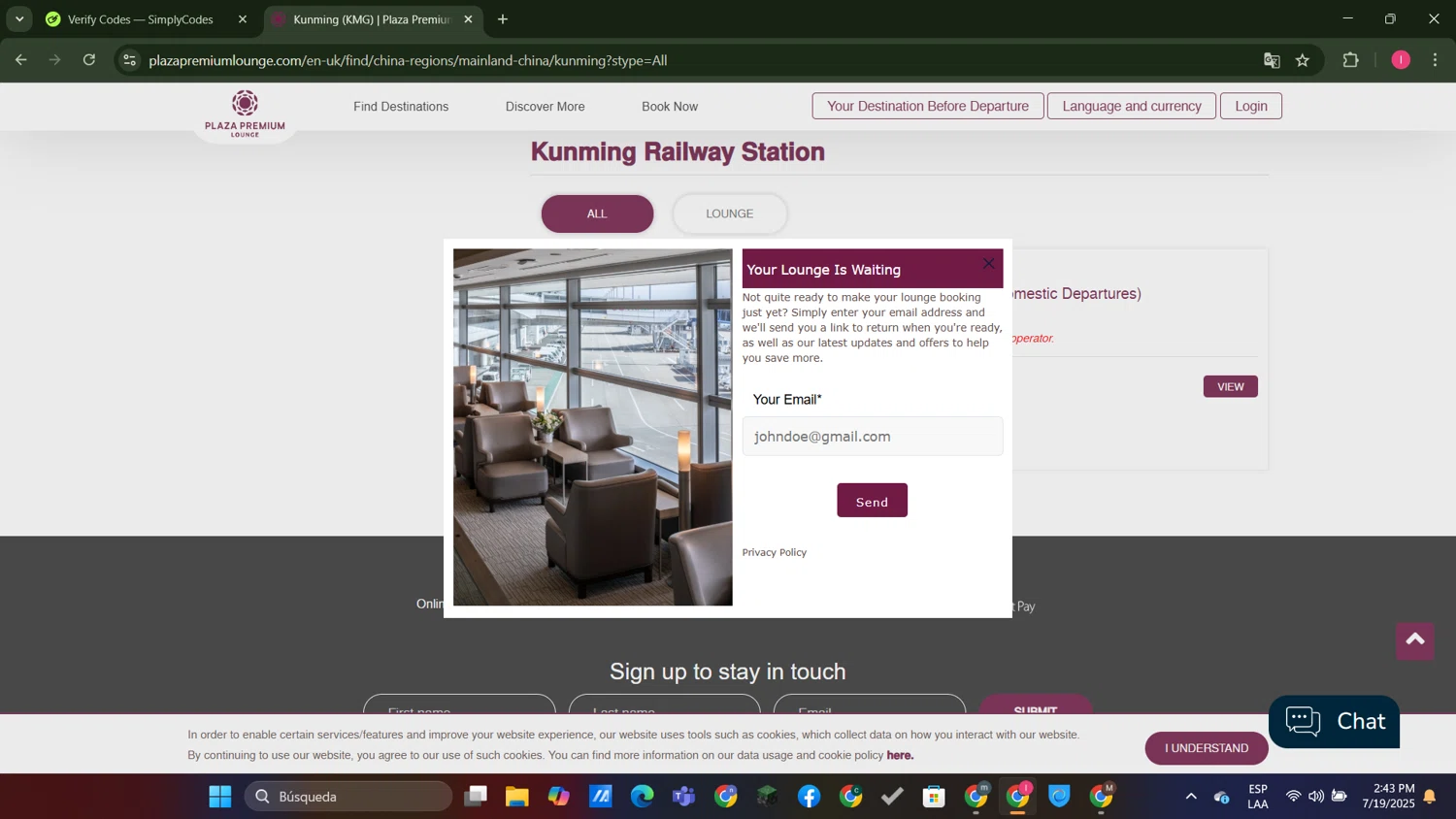Open the Discover More menu
The width and height of the screenshot is (1456, 819).
546,107
